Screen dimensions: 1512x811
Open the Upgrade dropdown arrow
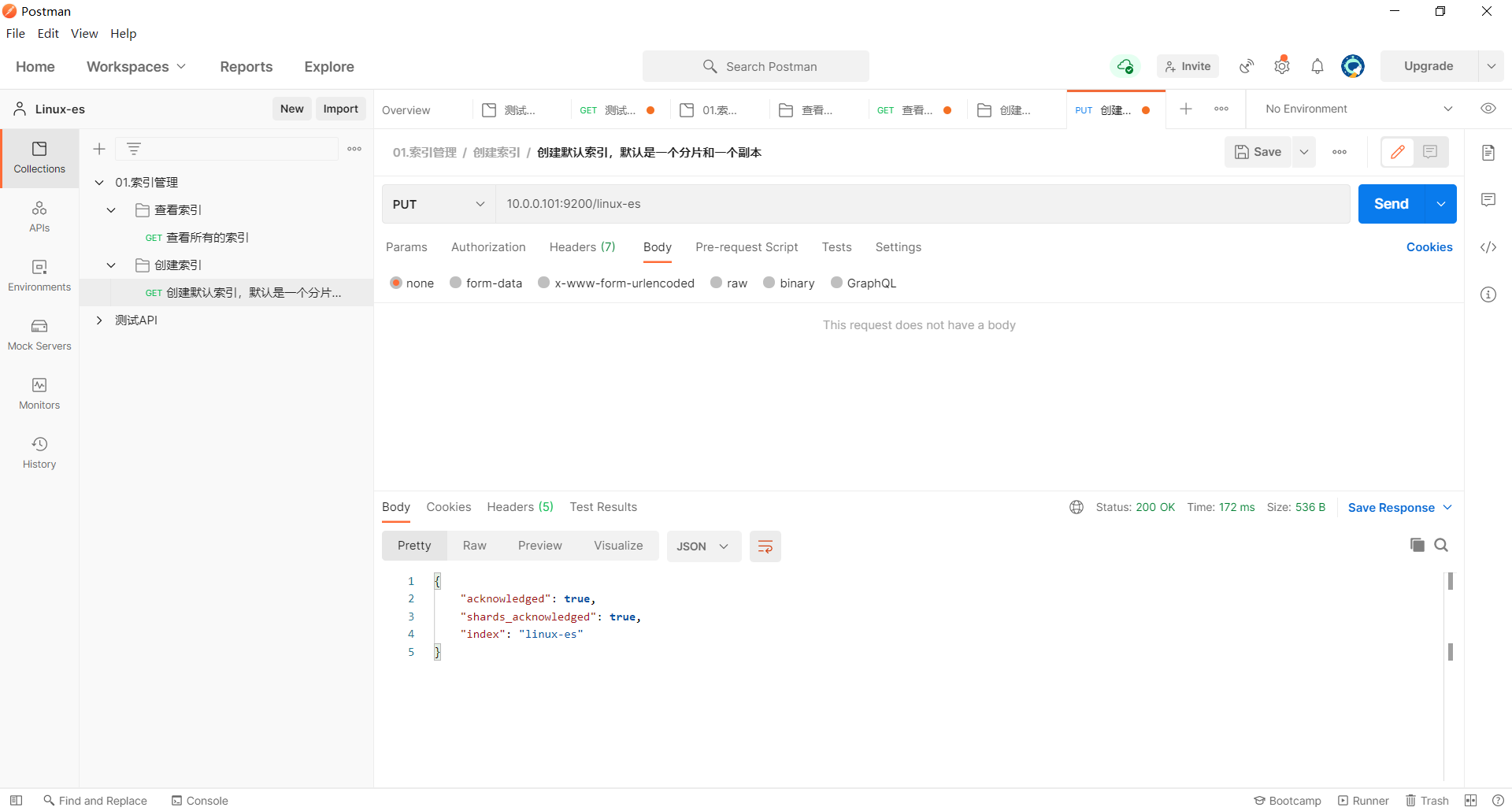[1492, 66]
